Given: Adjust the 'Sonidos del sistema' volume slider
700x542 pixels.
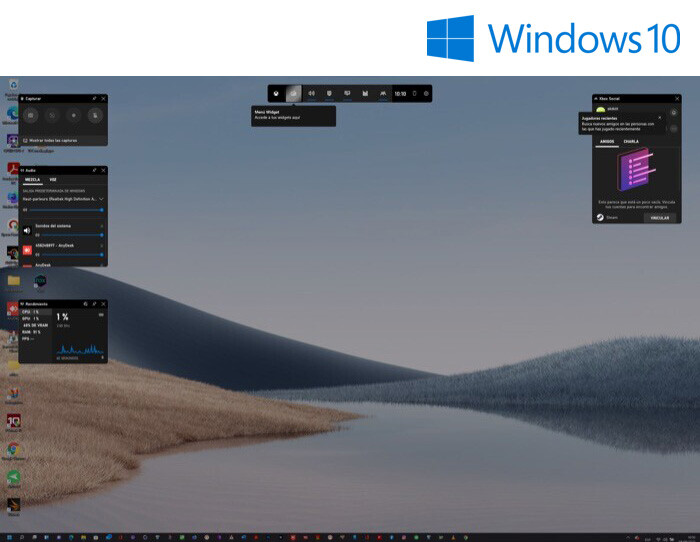Looking at the screenshot, I should 71,235.
